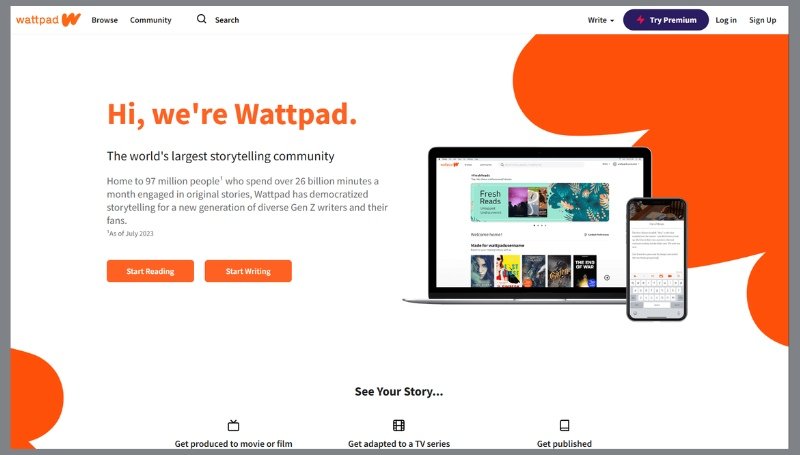This screenshot has width=800, height=455.
Task: Click the Log in link
Action: [726, 20]
